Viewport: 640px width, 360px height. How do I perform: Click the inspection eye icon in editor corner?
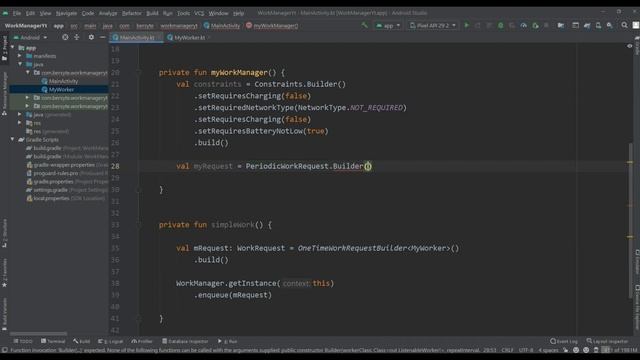(629, 46)
